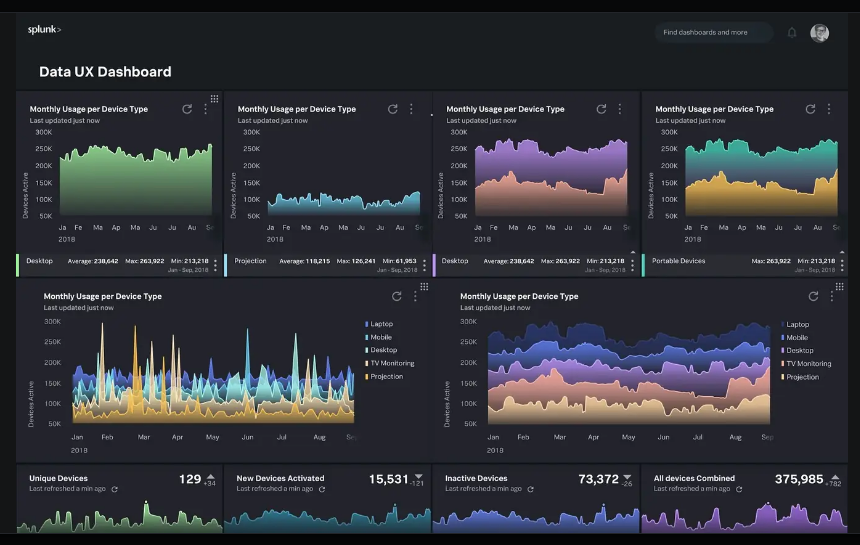Toggle TV Monitoring in the spiky line chart legend
The width and height of the screenshot is (860, 545).
tap(389, 363)
